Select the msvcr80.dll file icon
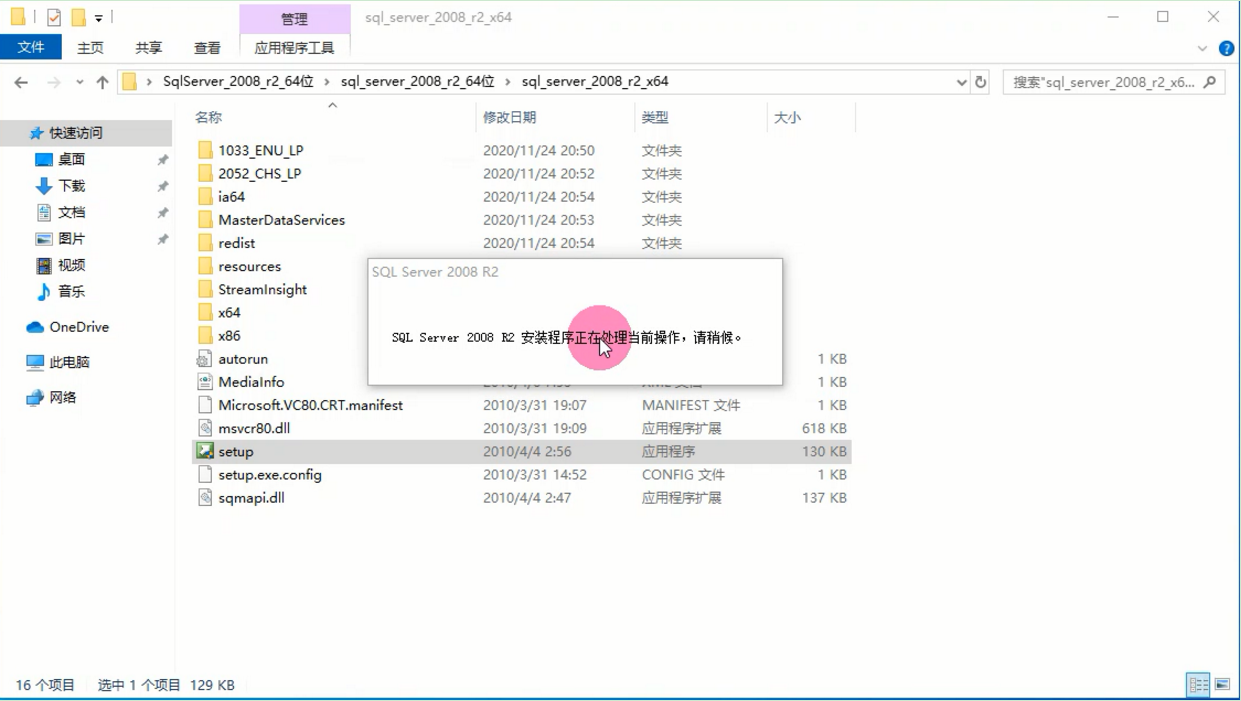 (205, 428)
